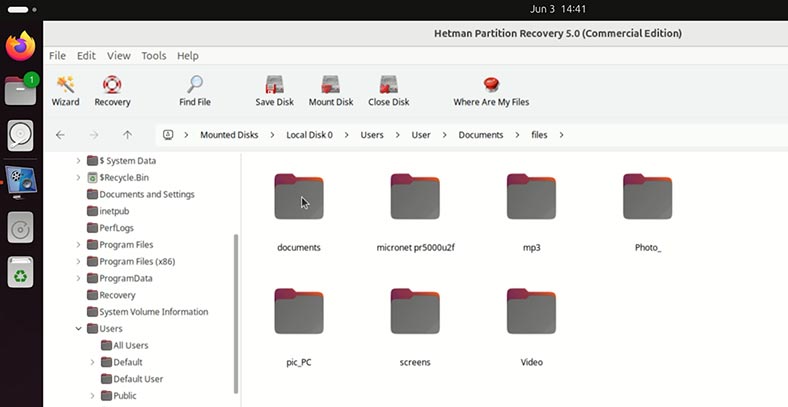The height and width of the screenshot is (407, 788).
Task: Select PerfLogs in the tree
Action: pos(110,228)
